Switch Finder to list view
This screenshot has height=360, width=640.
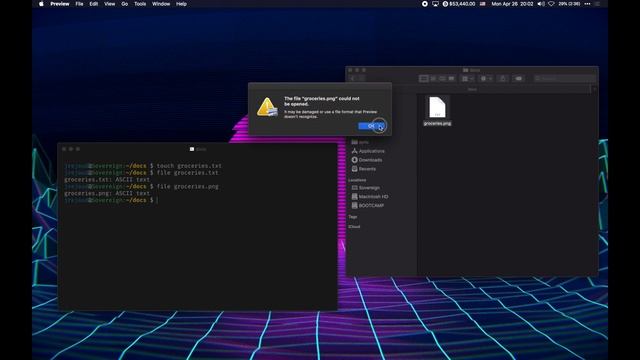coord(433,78)
